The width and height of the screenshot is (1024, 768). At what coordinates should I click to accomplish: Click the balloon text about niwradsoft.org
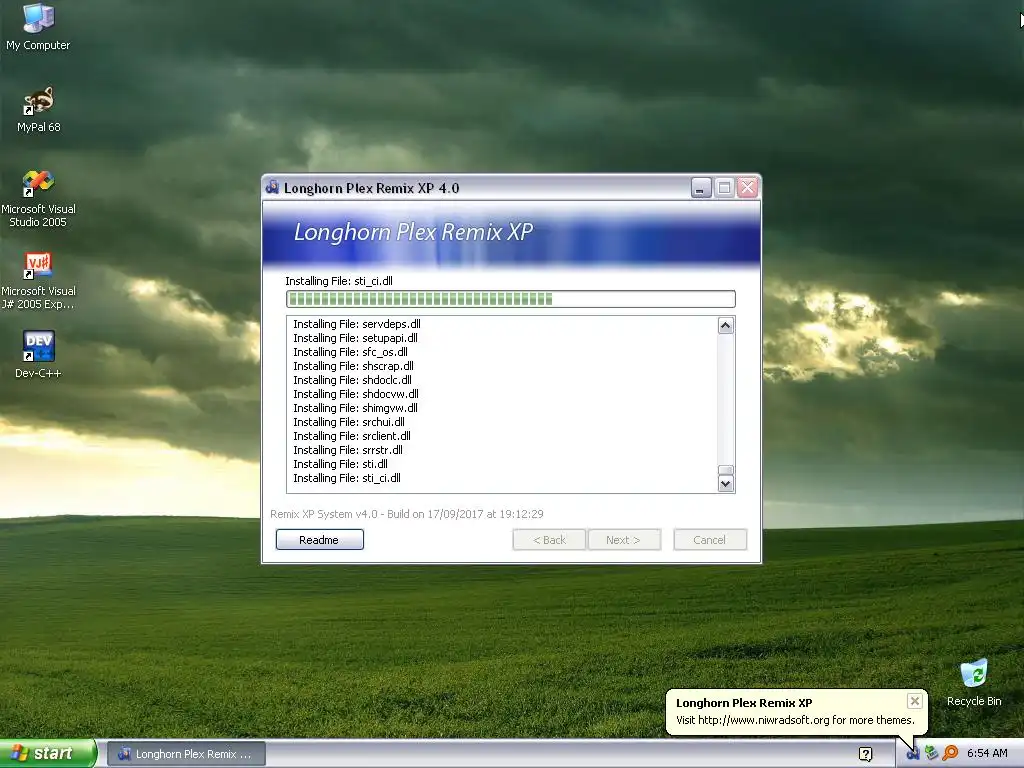(795, 720)
